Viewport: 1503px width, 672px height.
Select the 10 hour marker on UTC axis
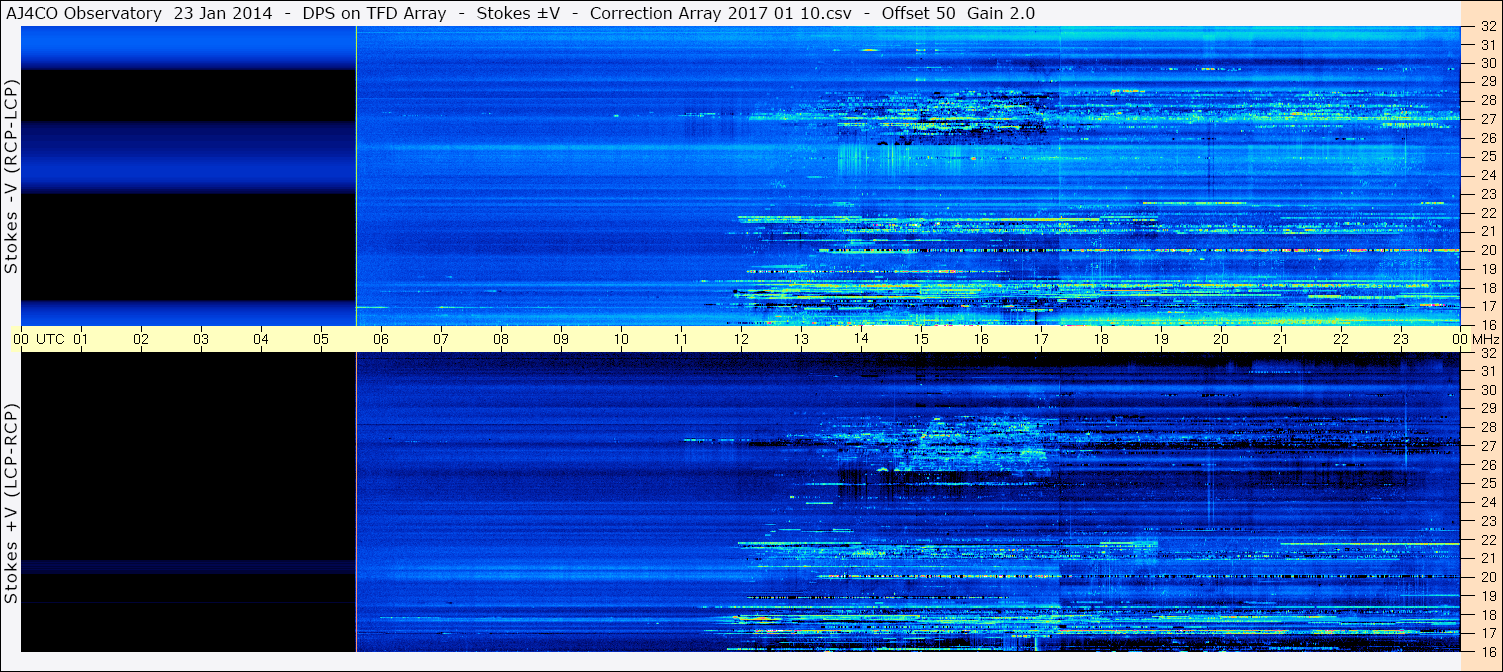click(x=621, y=339)
